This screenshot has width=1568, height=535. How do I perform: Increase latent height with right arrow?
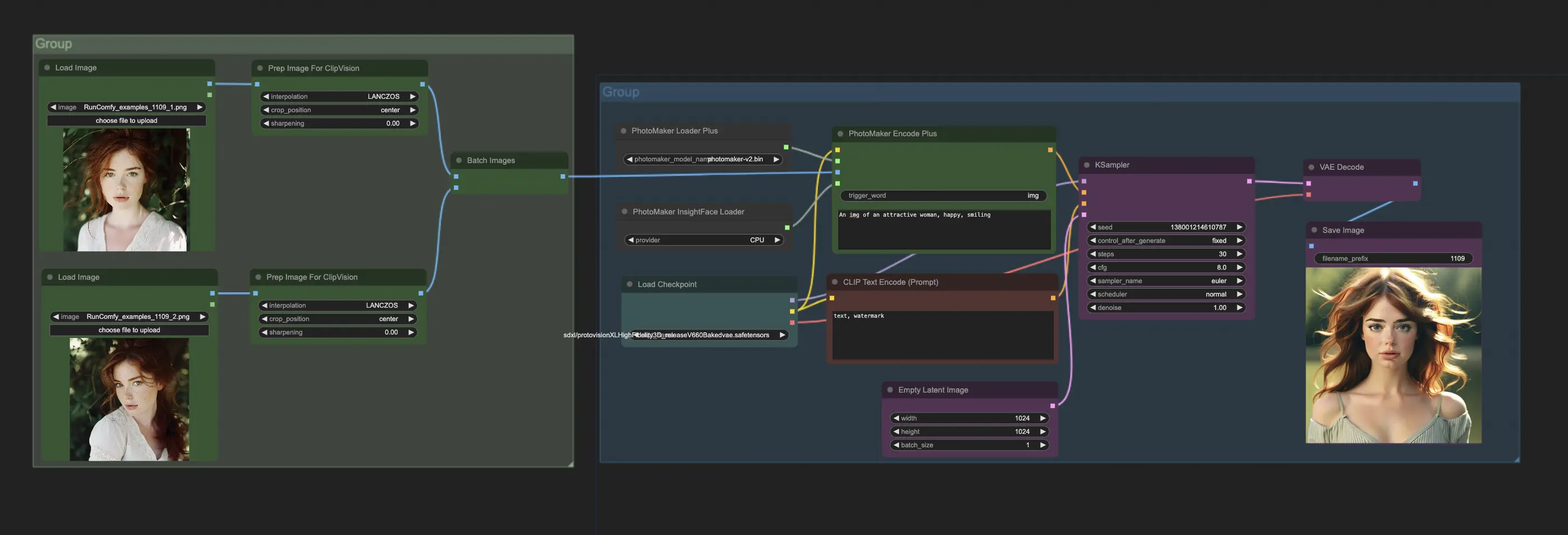[x=1043, y=432]
